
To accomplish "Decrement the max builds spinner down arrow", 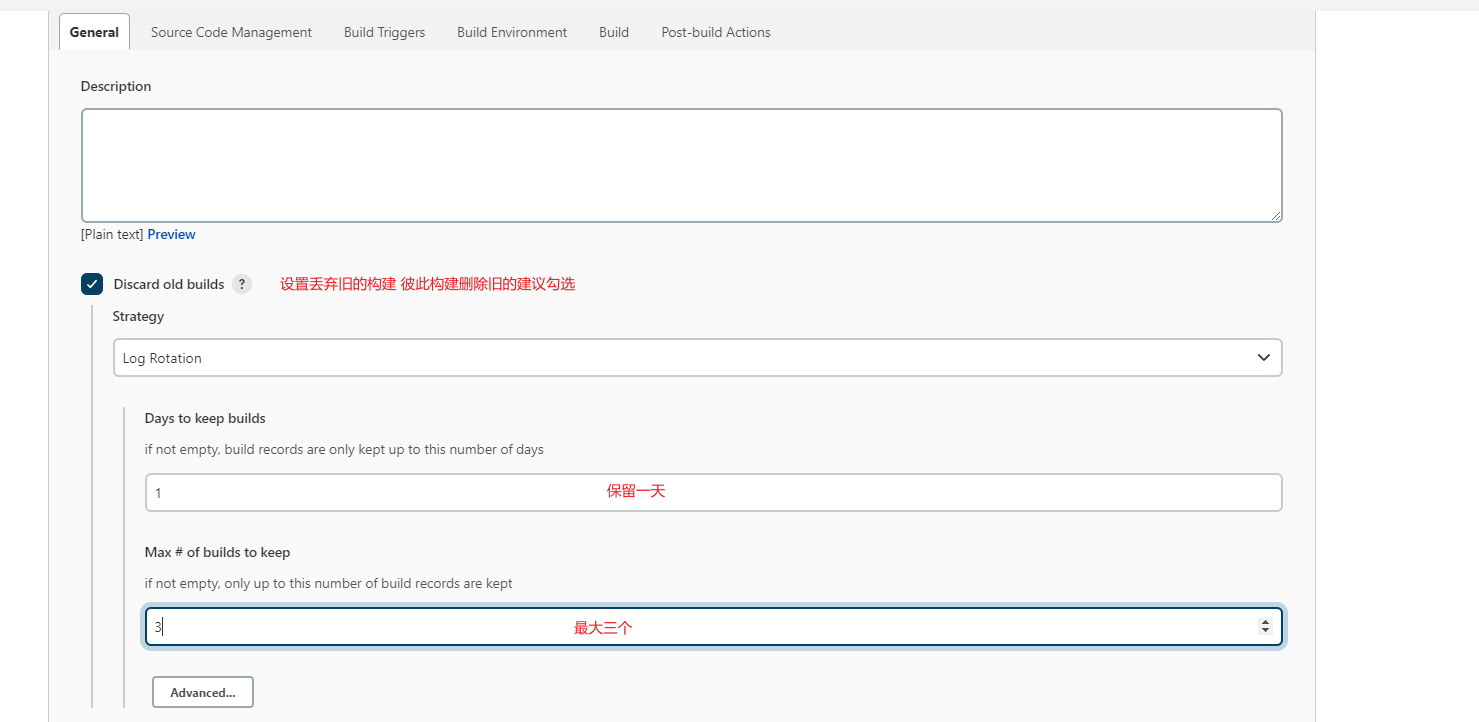I will 1265,631.
